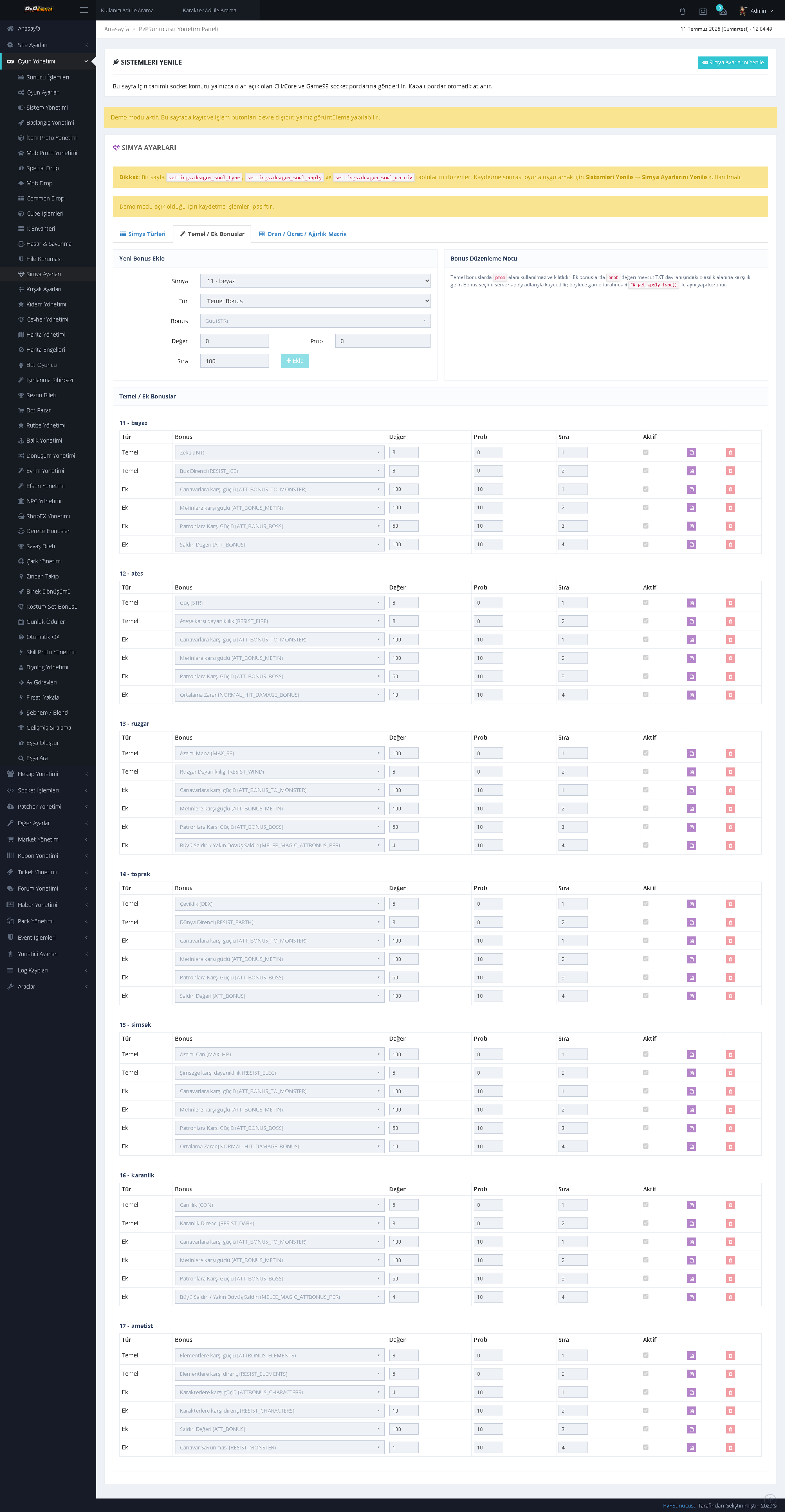This screenshot has height=1512, width=785.
Task: Save the Zeka (INT) bonus row
Action: 692,452
